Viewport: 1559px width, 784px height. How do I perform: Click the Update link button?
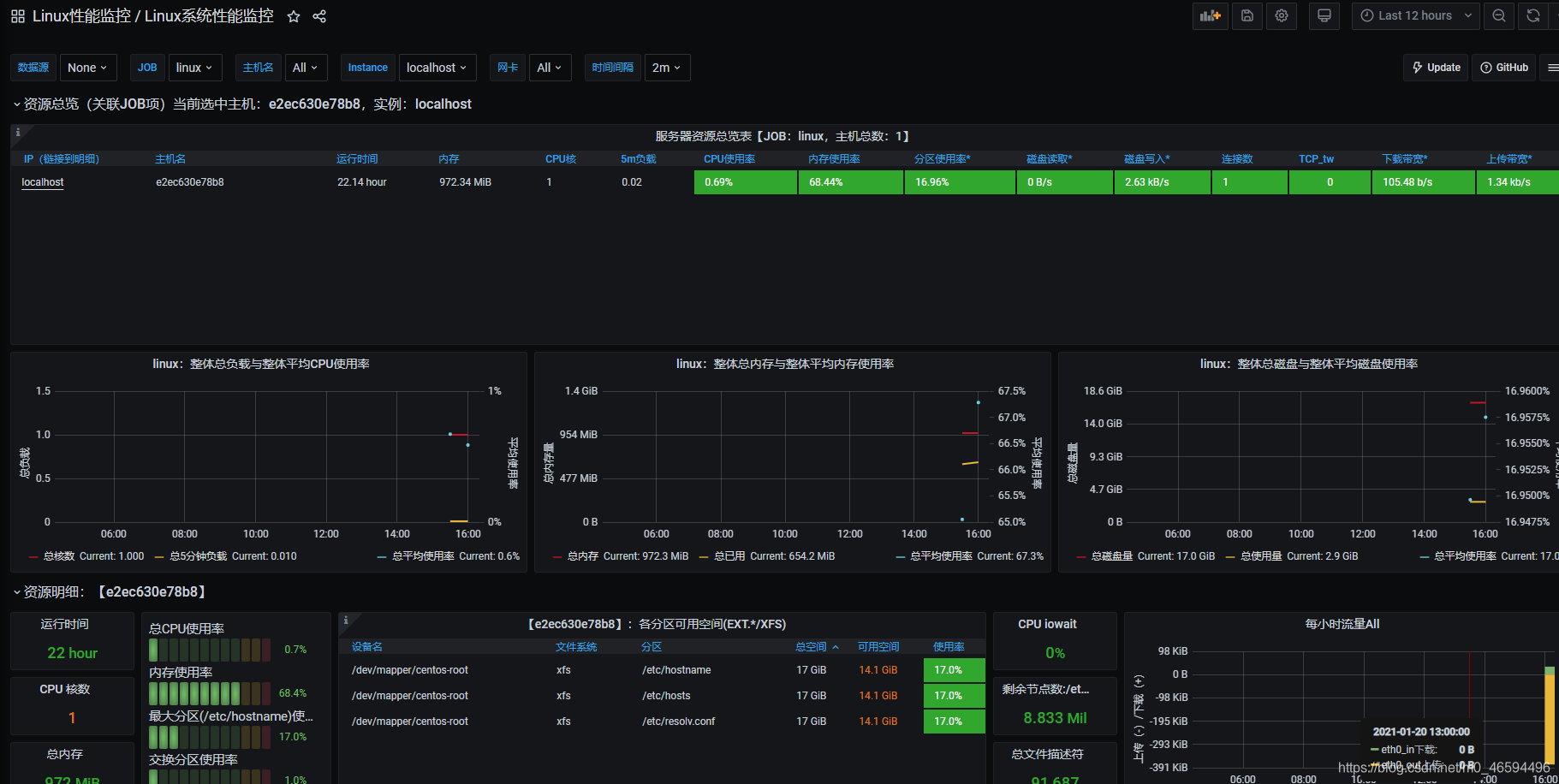click(x=1436, y=68)
